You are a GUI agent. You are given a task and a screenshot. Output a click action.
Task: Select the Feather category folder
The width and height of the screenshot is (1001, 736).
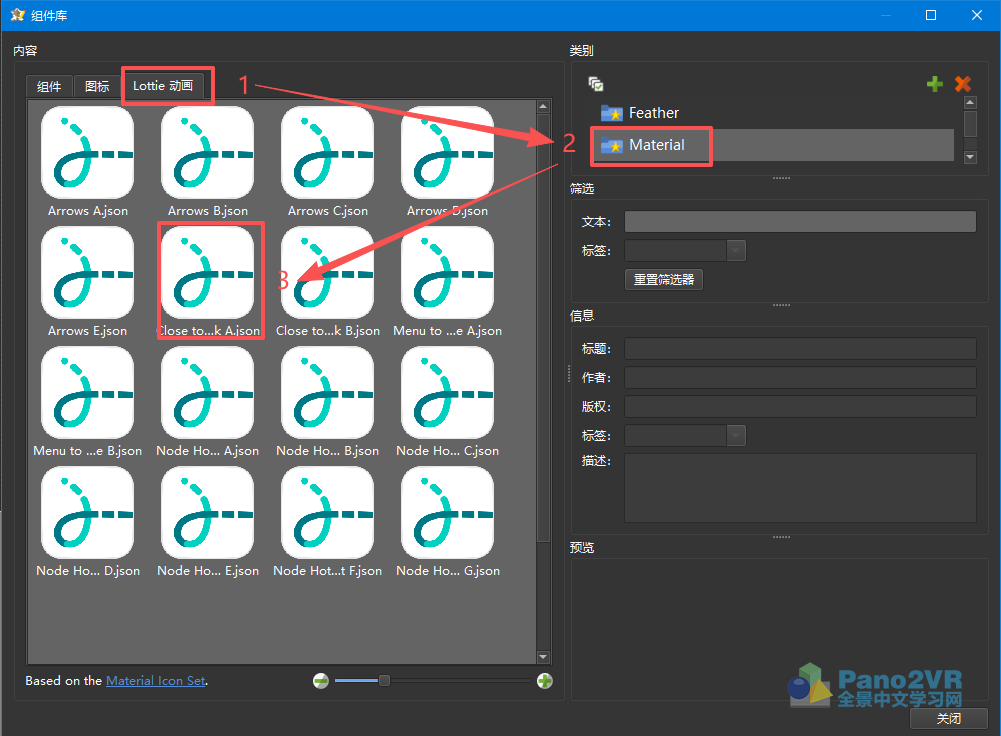(653, 113)
